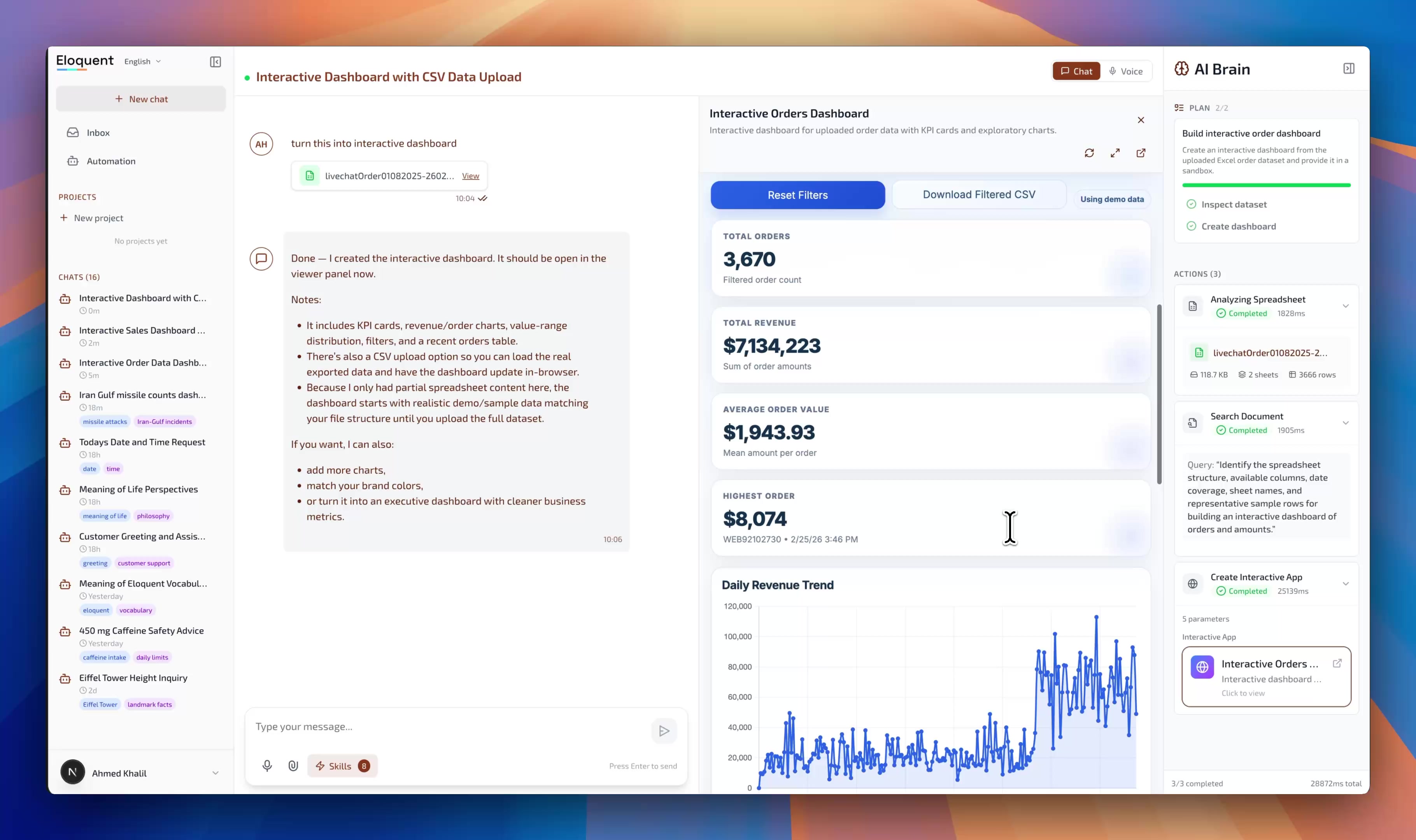This screenshot has height=840, width=1416.
Task: Collapse the Search Document action chevron
Action: (x=1345, y=423)
